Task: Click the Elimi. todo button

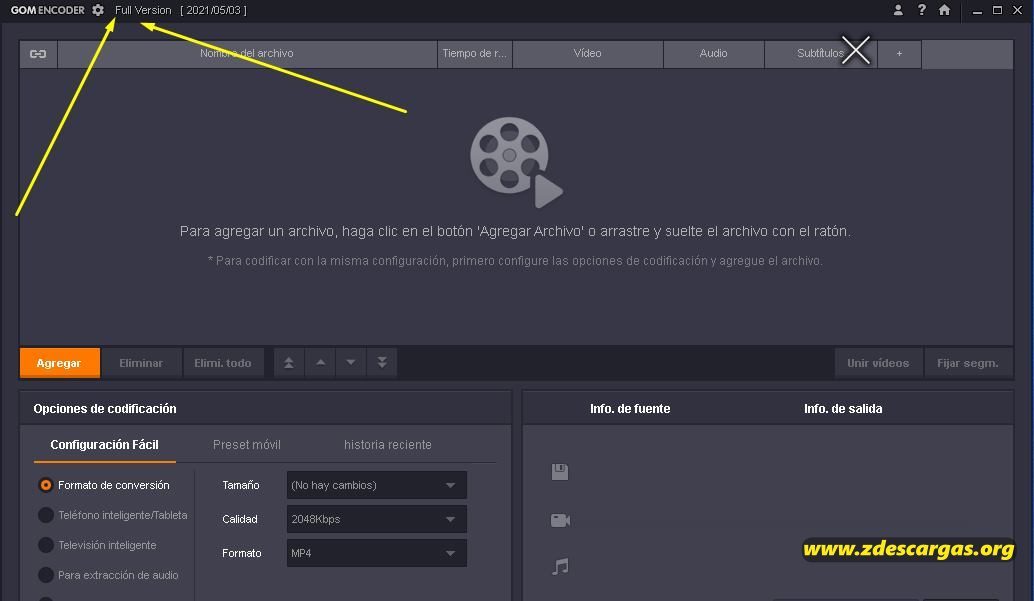Action: click(x=223, y=363)
